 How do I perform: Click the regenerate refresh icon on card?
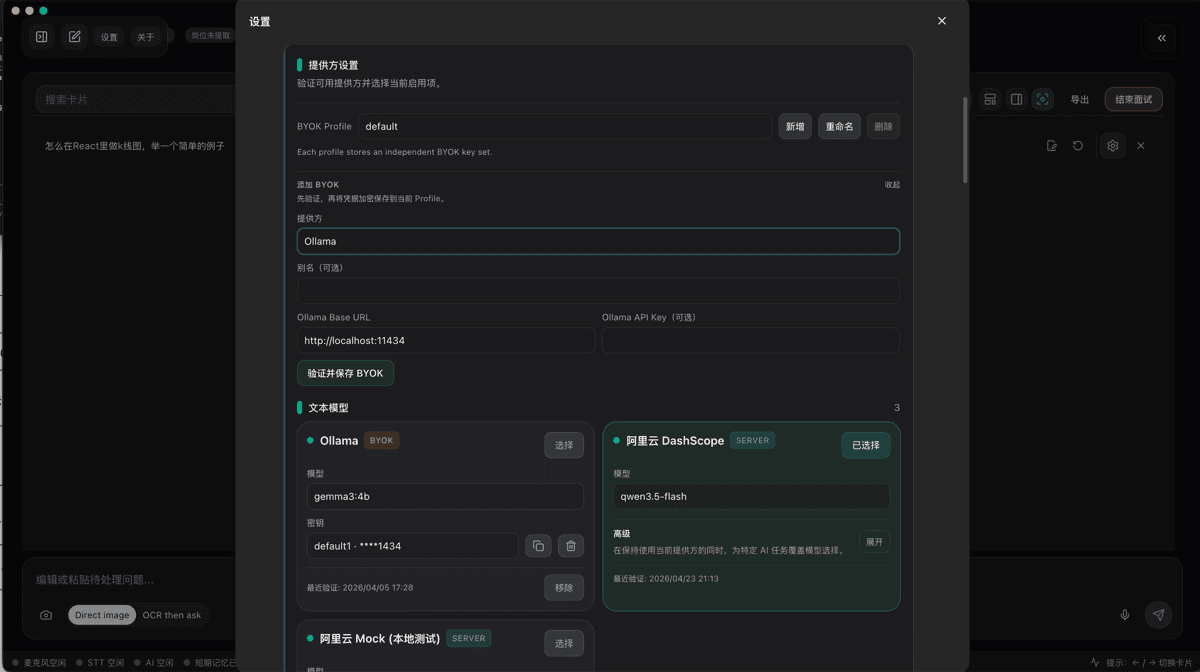[x=1078, y=146]
